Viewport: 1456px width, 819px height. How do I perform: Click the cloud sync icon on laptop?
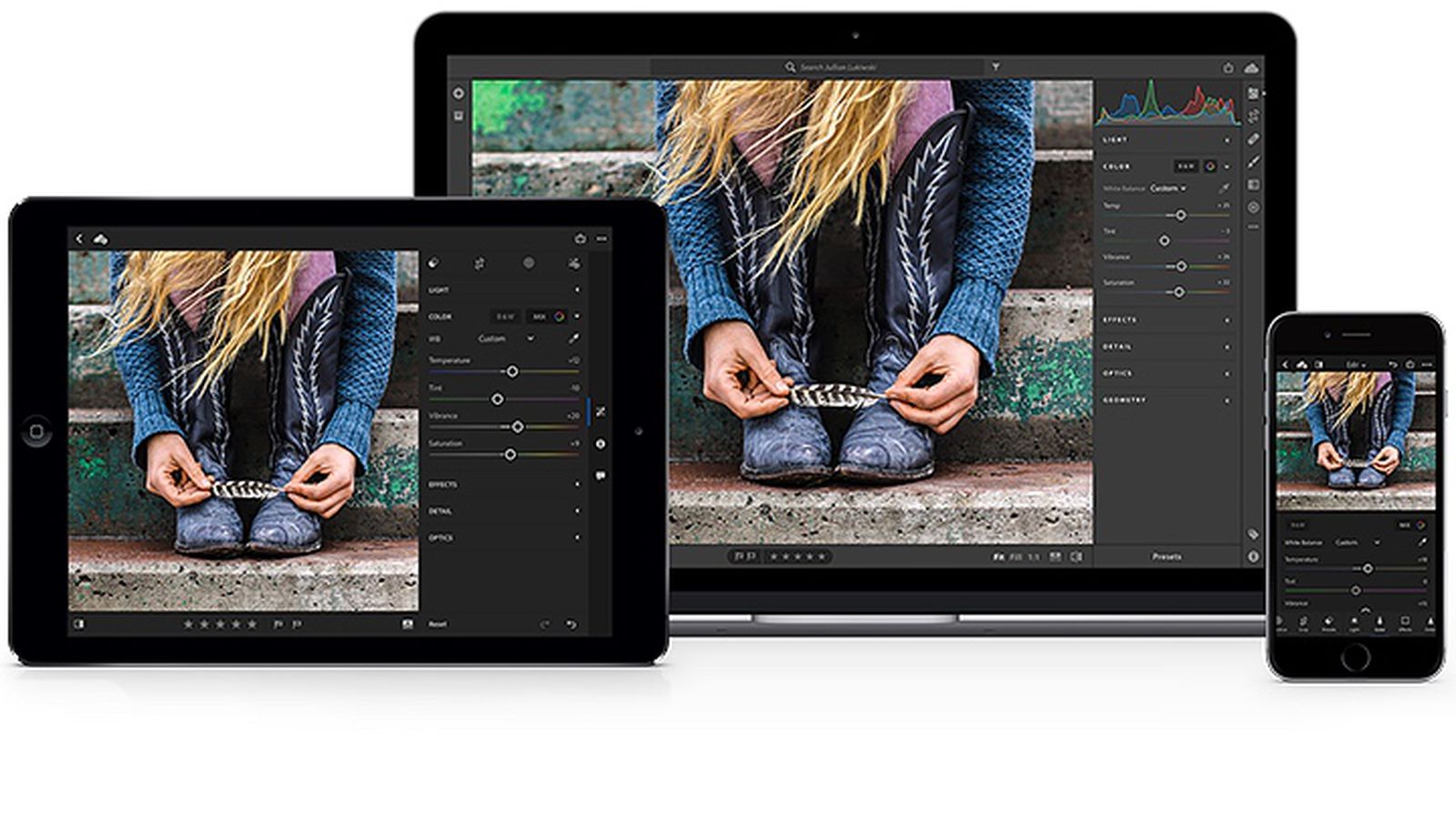(x=1251, y=67)
